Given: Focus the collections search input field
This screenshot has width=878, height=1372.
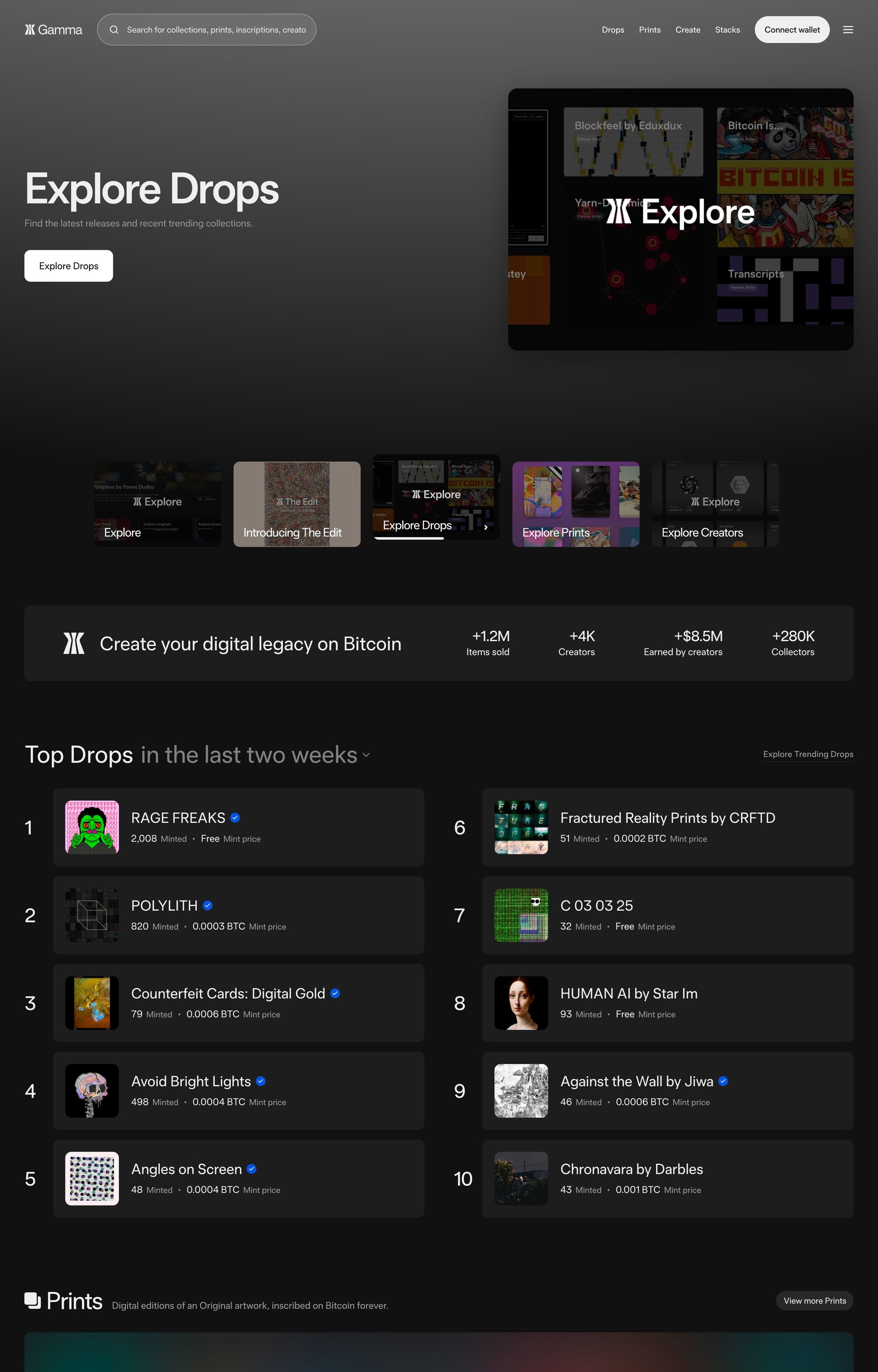Looking at the screenshot, I should (217, 30).
